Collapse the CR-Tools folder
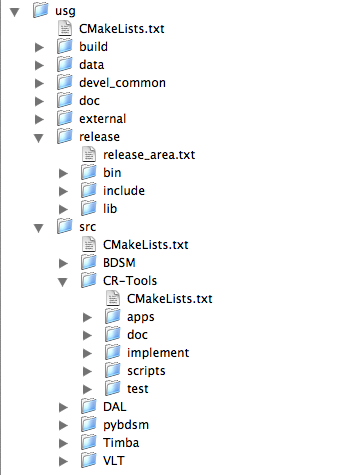The image size is (360, 475). click(63, 282)
